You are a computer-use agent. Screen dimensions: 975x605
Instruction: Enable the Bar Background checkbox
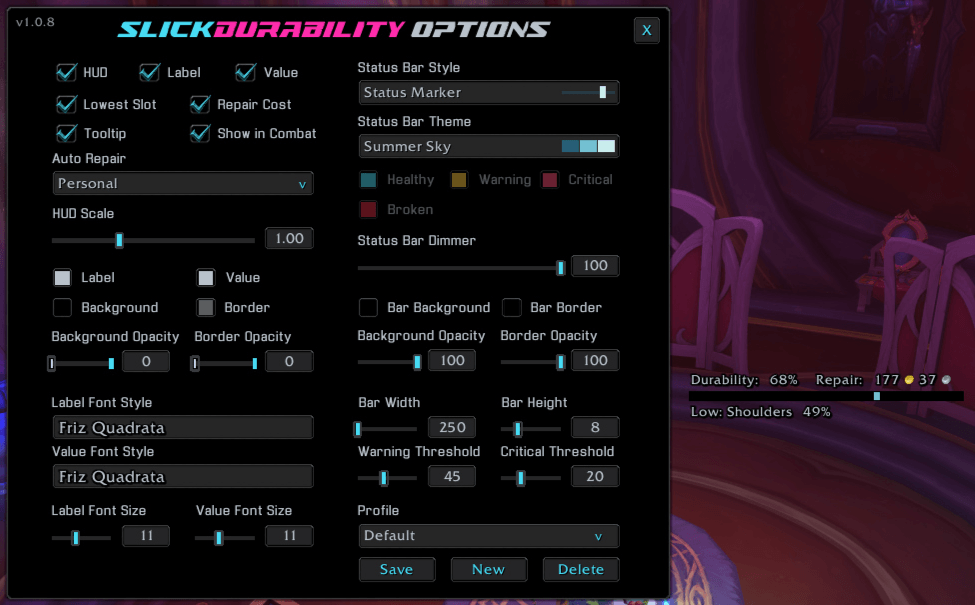(x=368, y=307)
